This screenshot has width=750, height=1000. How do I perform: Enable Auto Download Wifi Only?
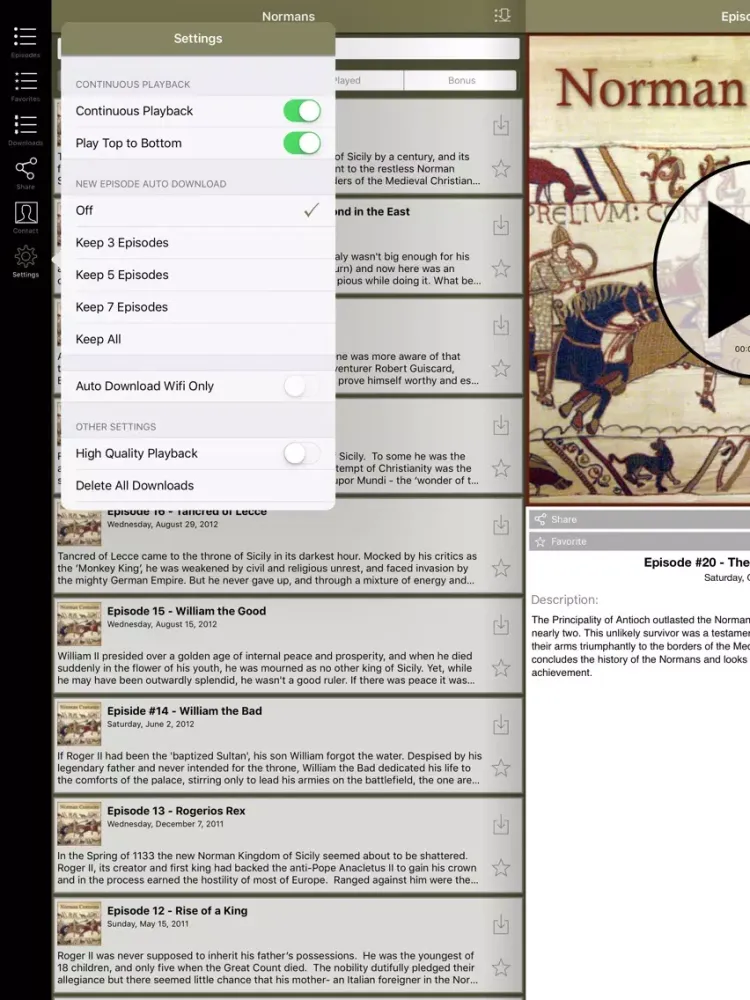coord(302,386)
